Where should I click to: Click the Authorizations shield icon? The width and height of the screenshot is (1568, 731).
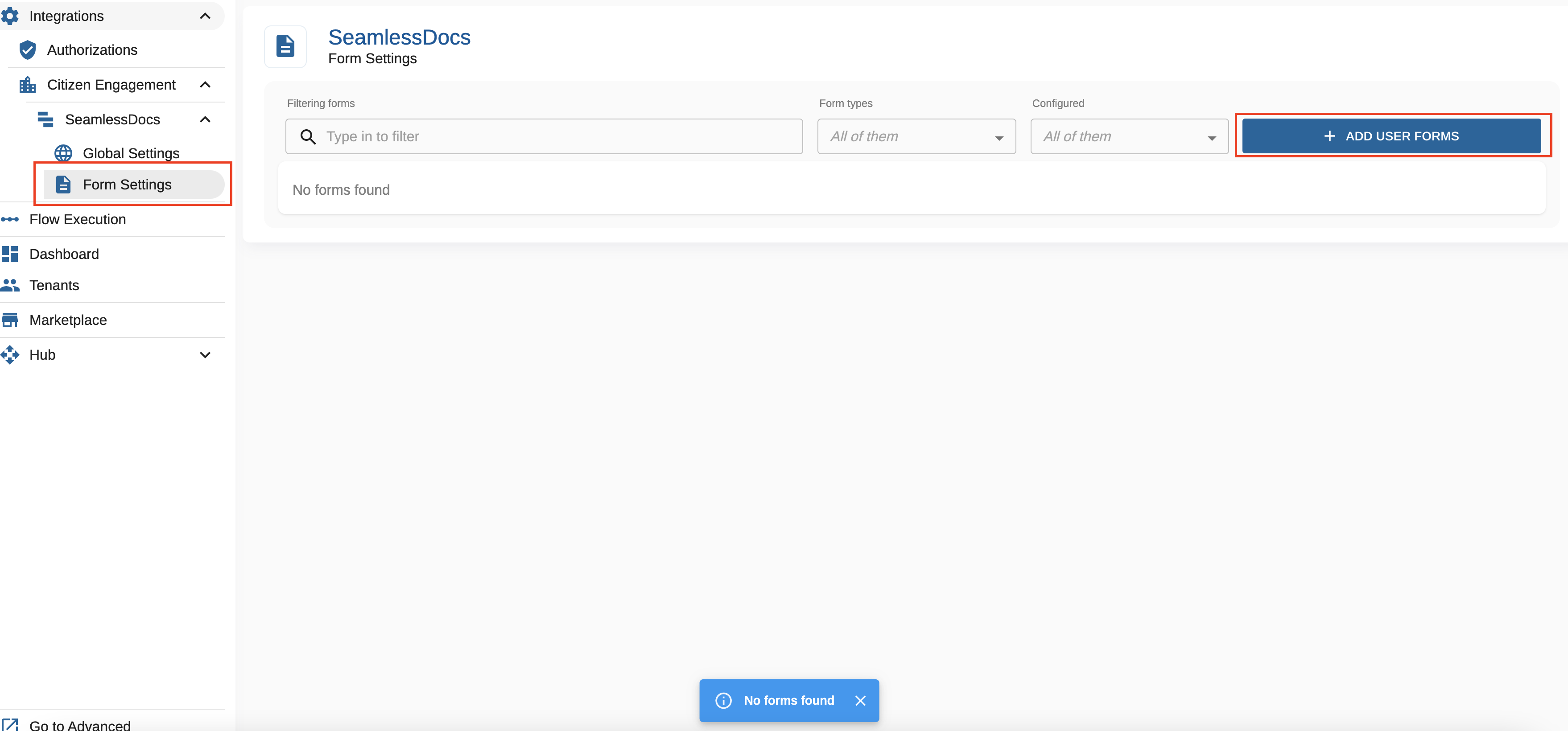(x=27, y=50)
